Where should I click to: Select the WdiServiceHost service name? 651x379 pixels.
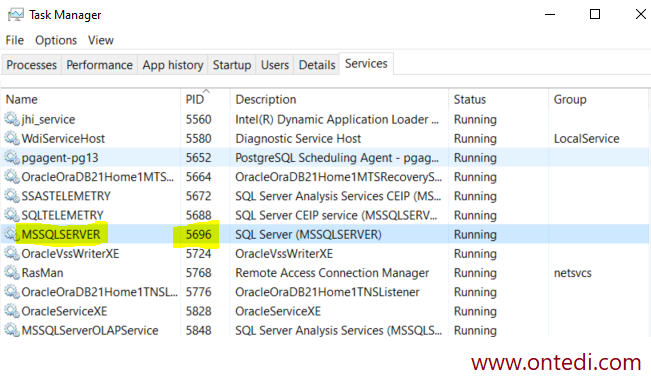[63, 139]
